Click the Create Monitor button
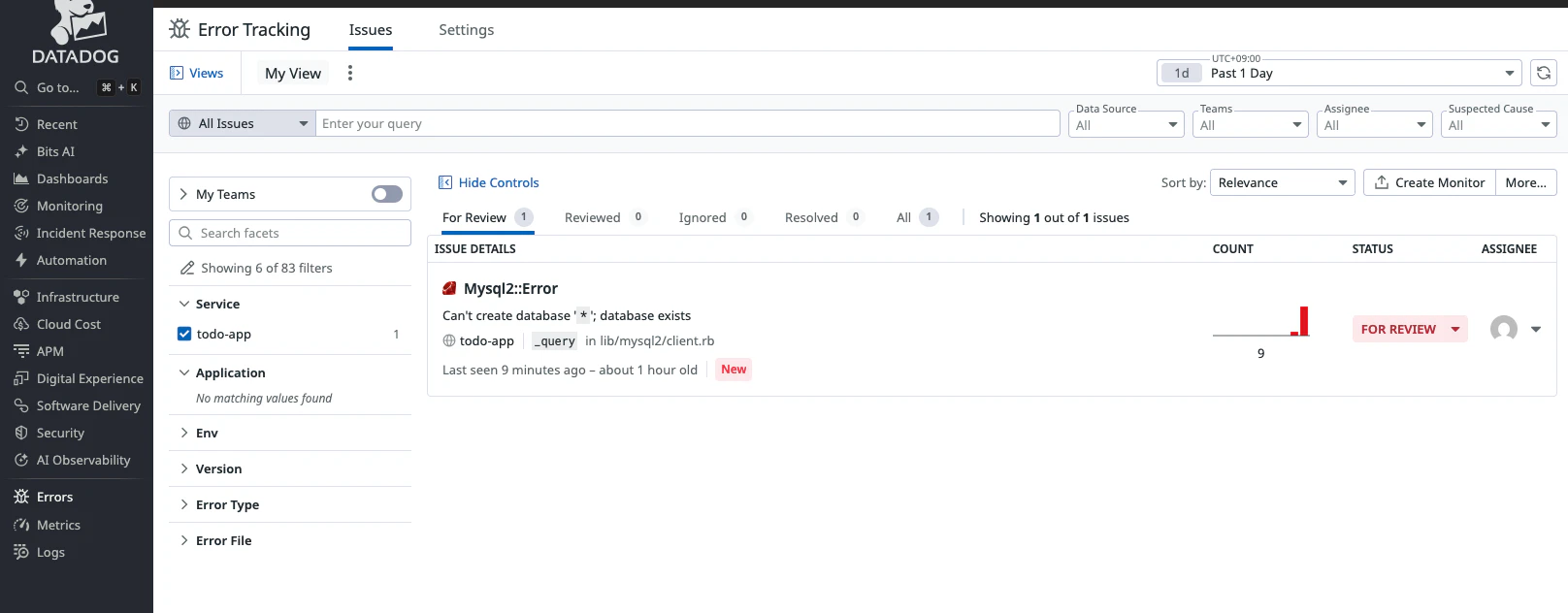Viewport: 1568px width, 613px height. click(x=1429, y=182)
